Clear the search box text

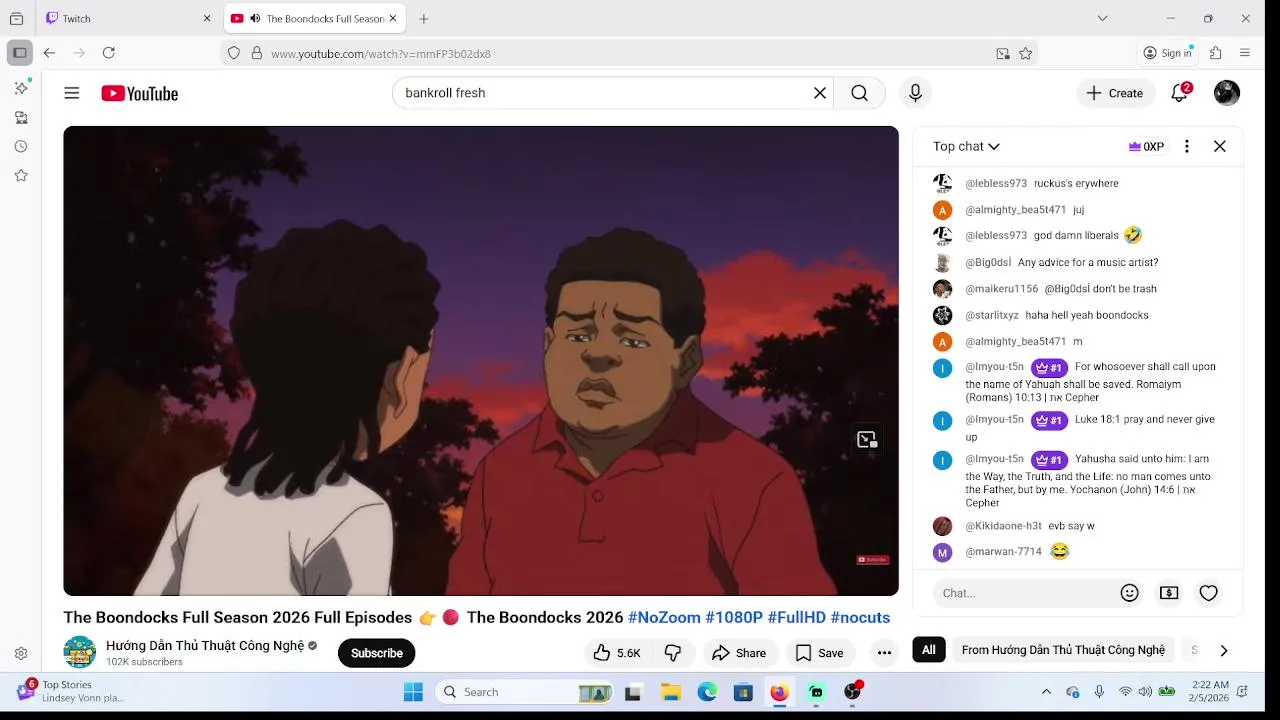[820, 93]
